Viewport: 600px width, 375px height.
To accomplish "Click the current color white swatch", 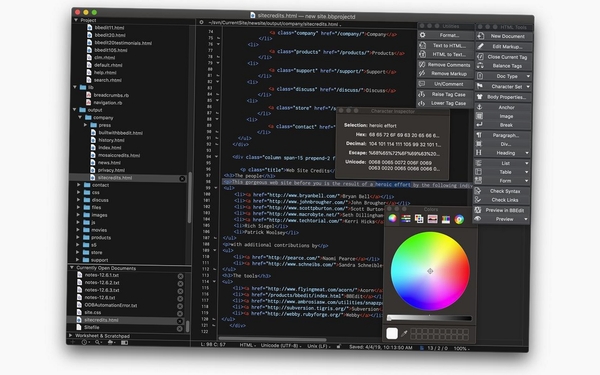I will click(392, 334).
